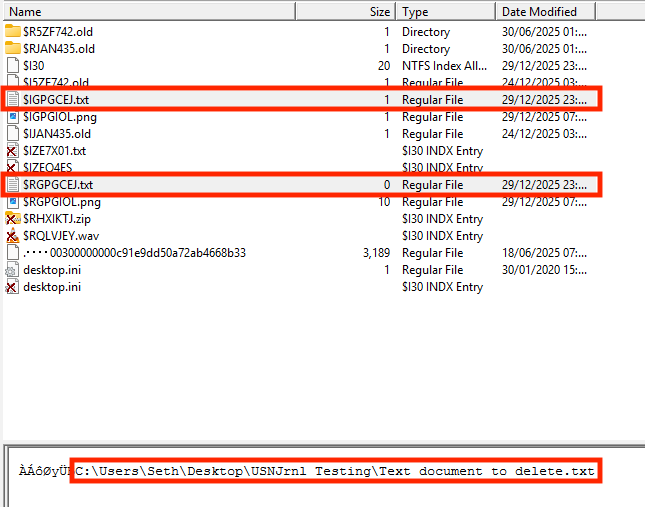
Task: Click the 00300000000c91e9dd50a72ab4668b33 file icon
Action: pos(13,252)
